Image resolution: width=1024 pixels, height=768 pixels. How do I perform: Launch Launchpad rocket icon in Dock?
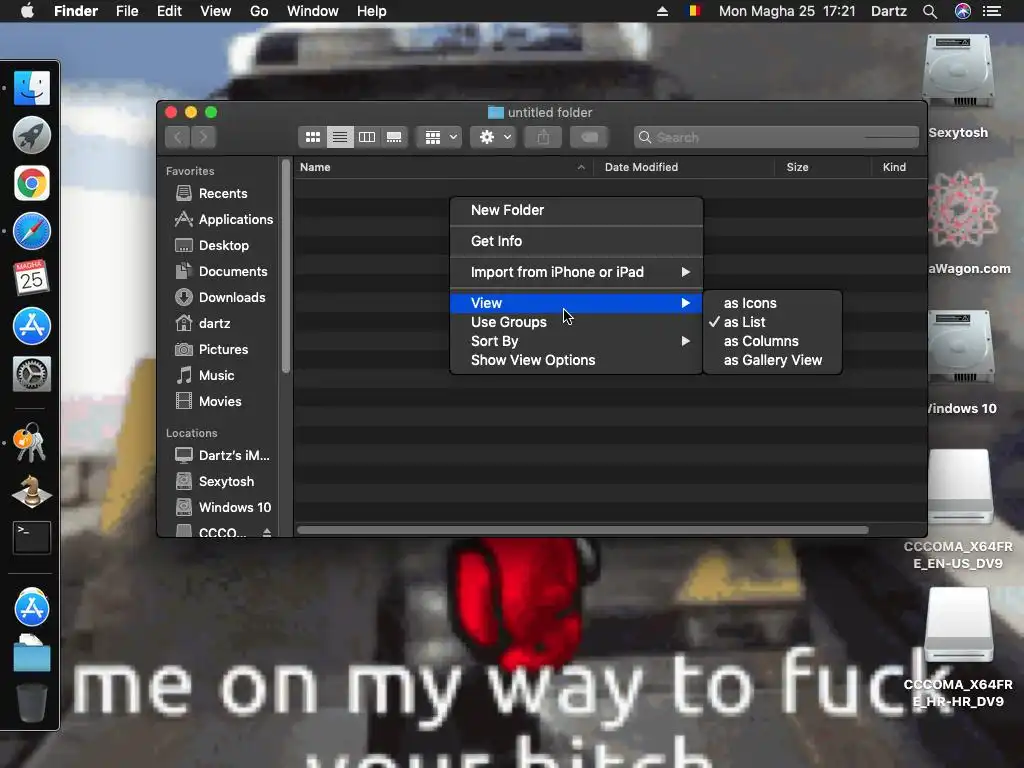(x=31, y=135)
